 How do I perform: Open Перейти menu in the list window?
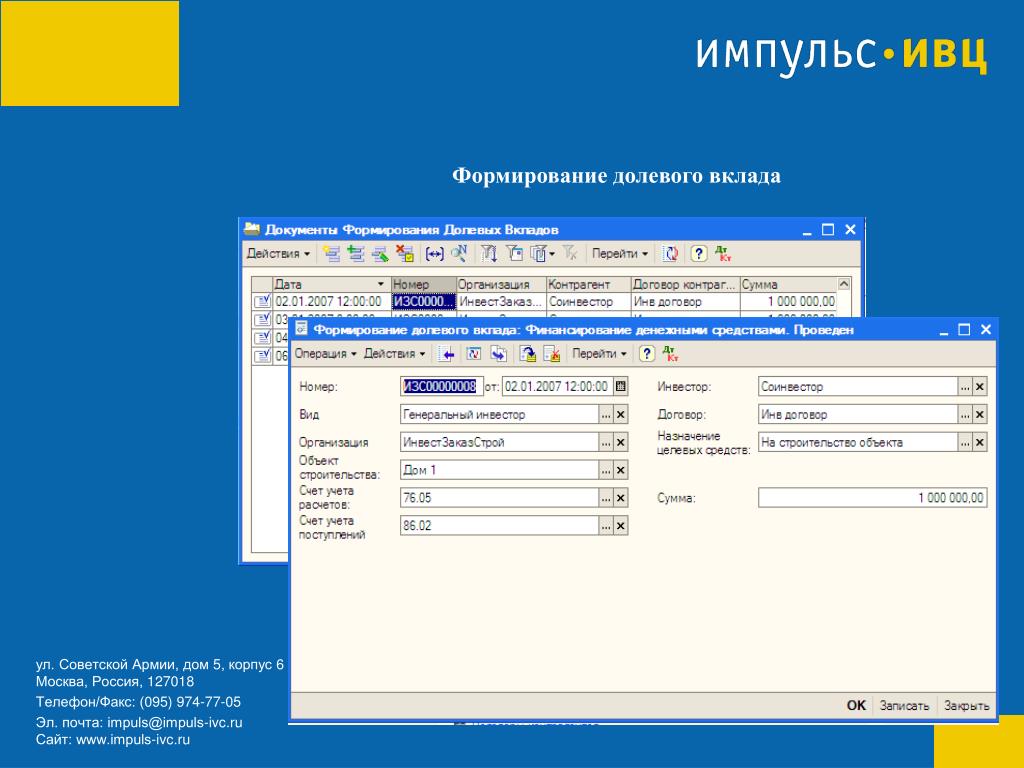[620, 253]
